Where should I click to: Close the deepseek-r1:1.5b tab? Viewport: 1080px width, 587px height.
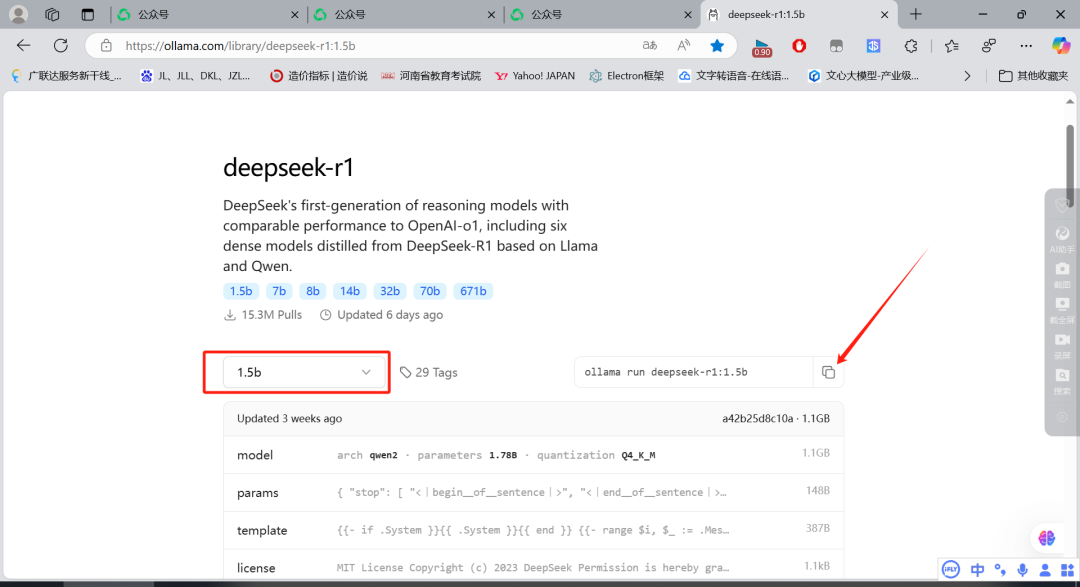click(884, 14)
